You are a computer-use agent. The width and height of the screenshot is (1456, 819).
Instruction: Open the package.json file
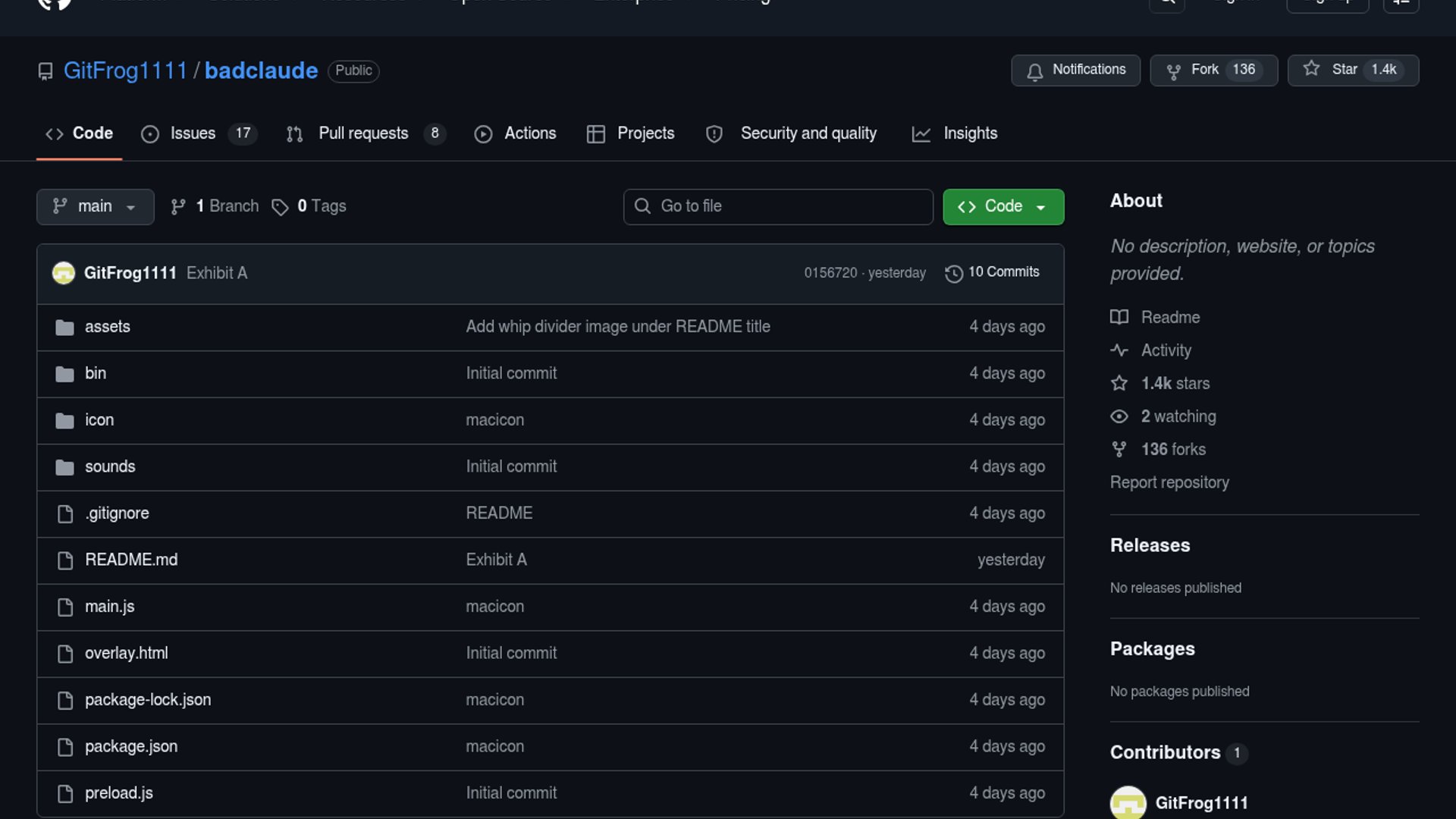[x=131, y=747]
